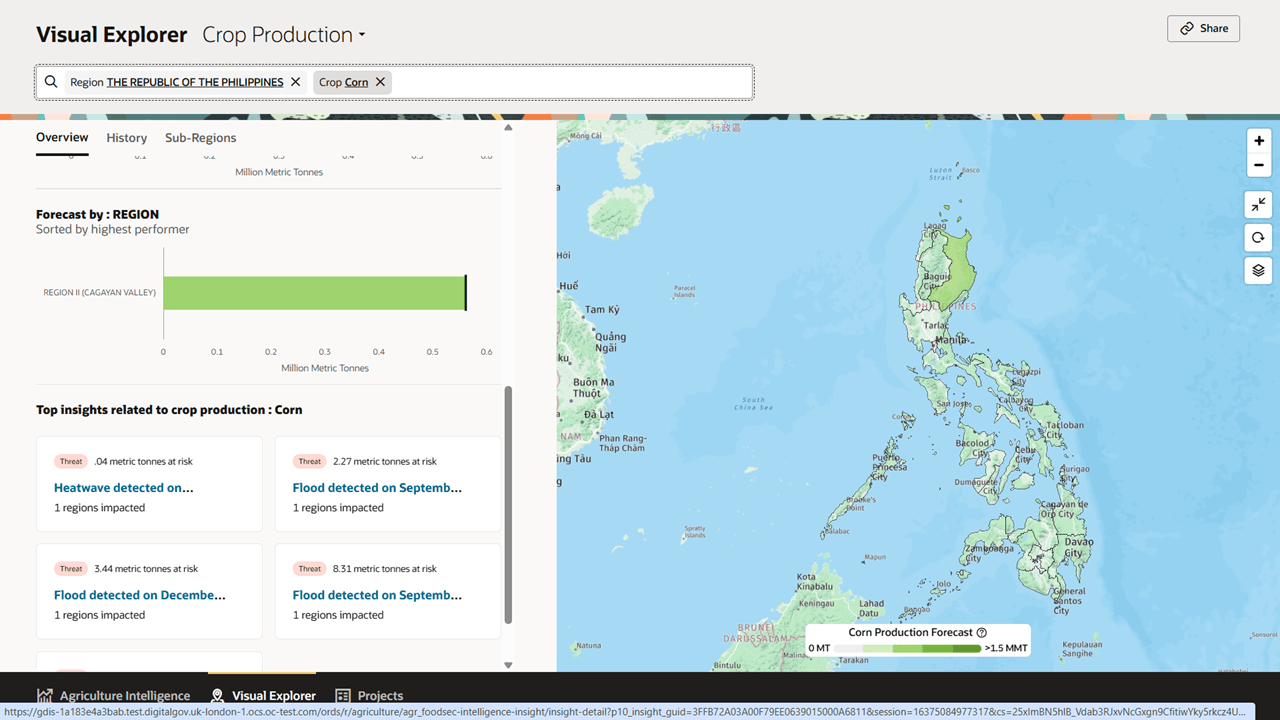Click the Share button
Screen dimensions: 1280x720
pos(1203,28)
